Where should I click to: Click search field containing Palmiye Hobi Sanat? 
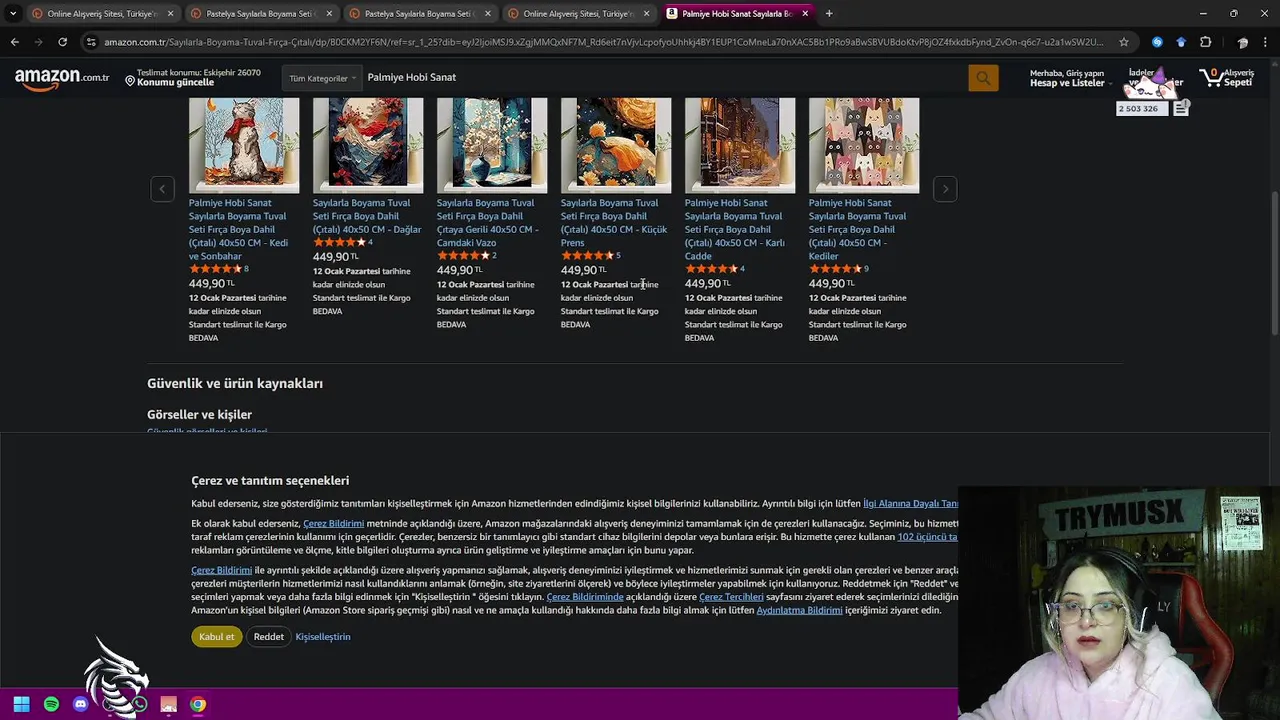pos(665,78)
